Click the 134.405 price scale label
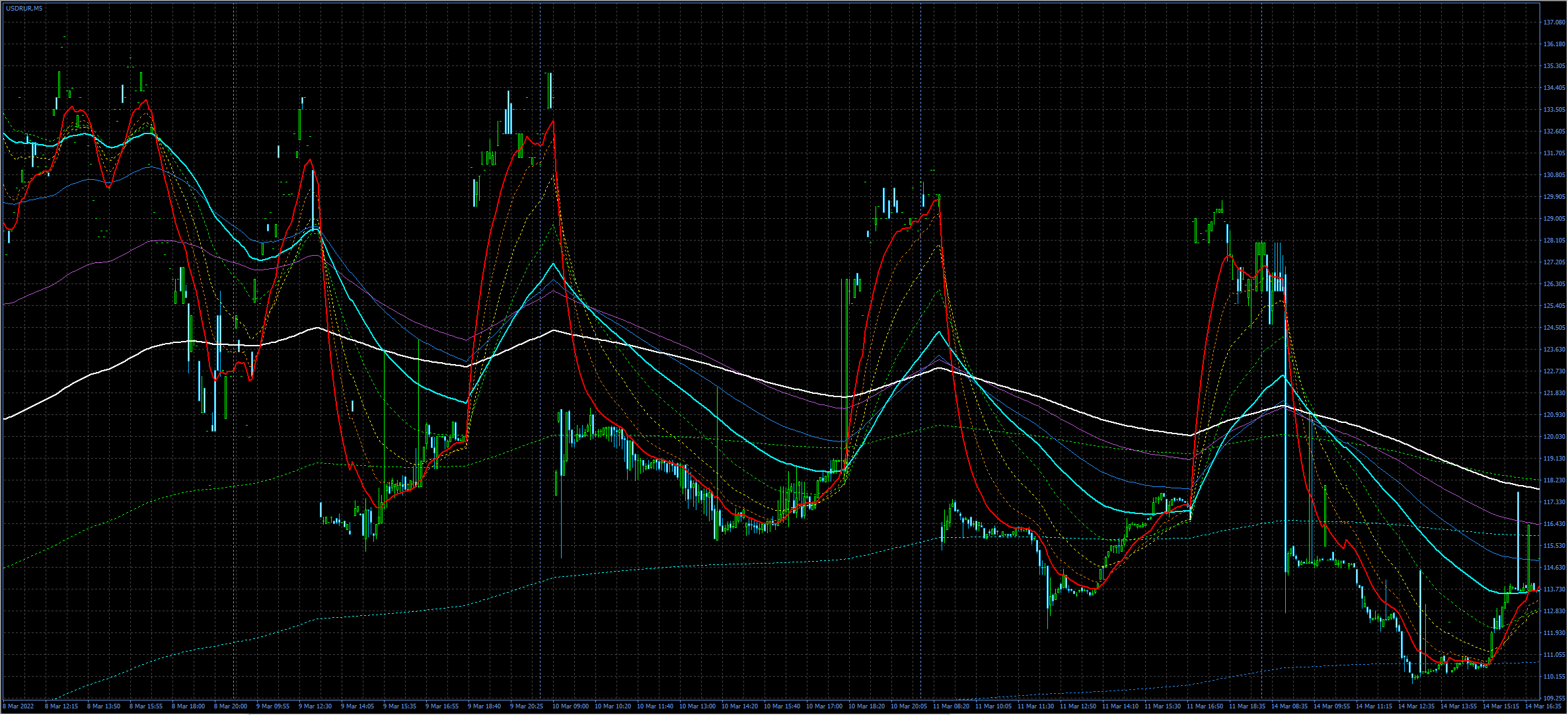 pos(1553,88)
